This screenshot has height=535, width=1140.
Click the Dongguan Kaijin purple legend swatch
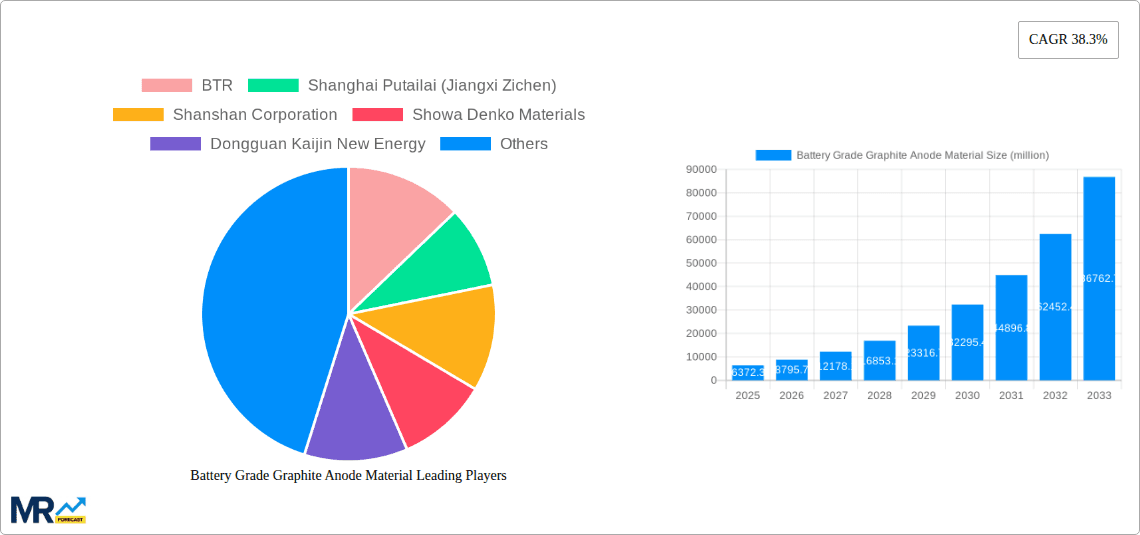pos(175,143)
